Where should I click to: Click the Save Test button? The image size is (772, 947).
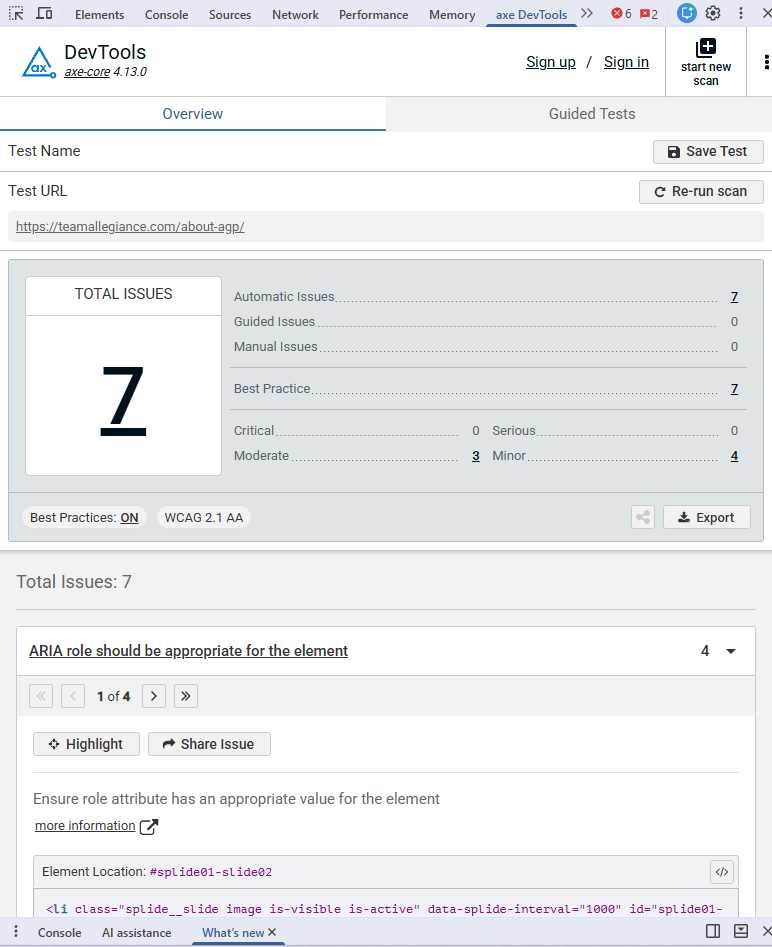pos(708,152)
